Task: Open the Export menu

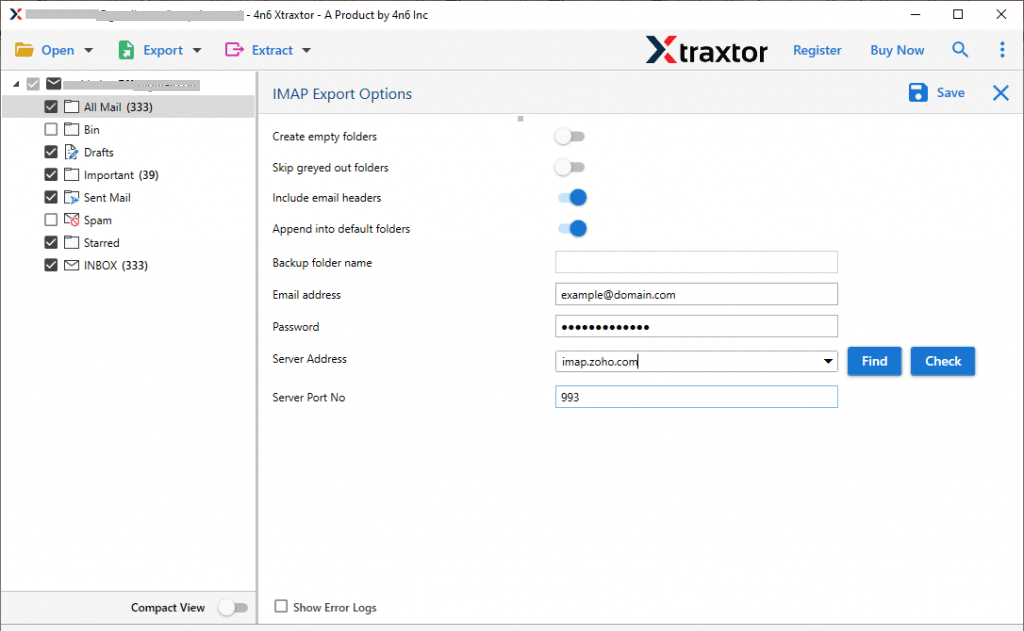Action: 163,50
